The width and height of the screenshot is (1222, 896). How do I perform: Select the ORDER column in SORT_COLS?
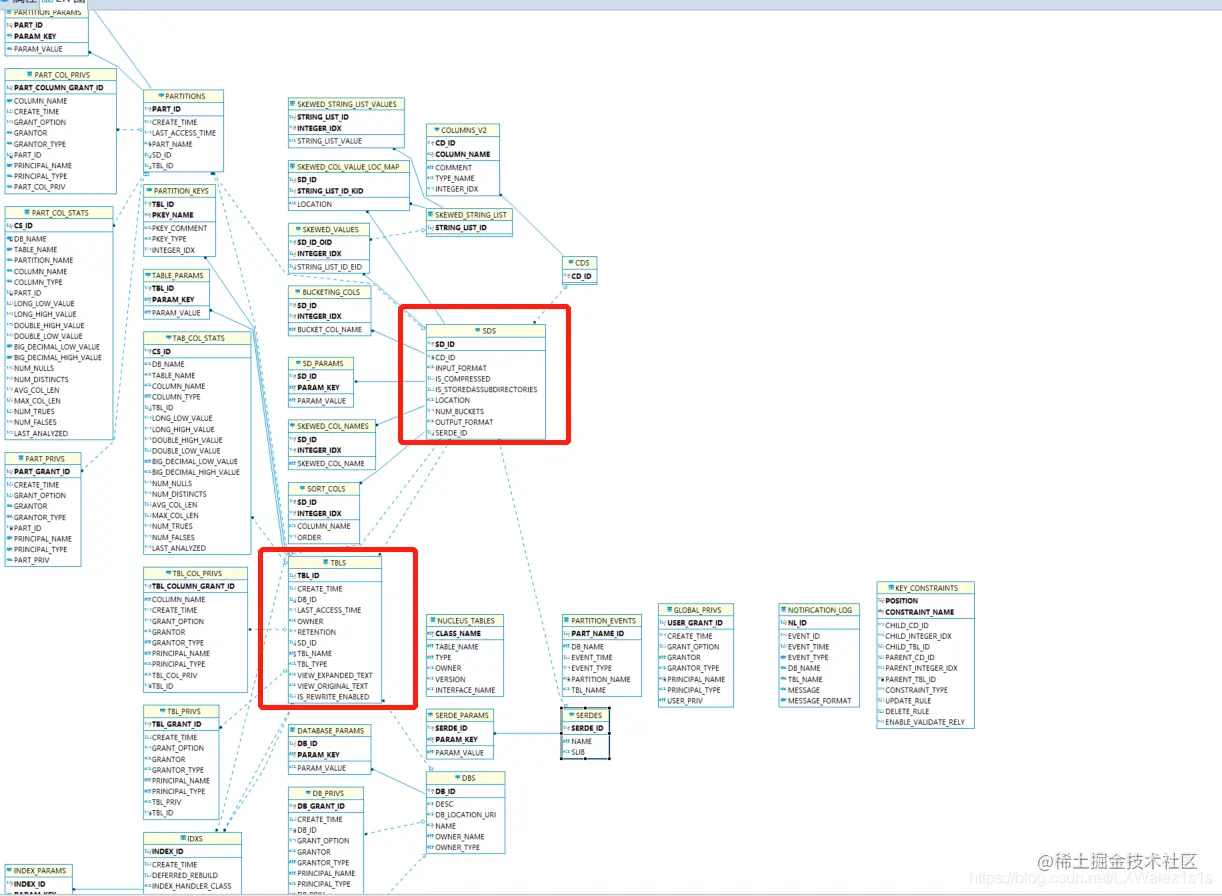pos(310,537)
